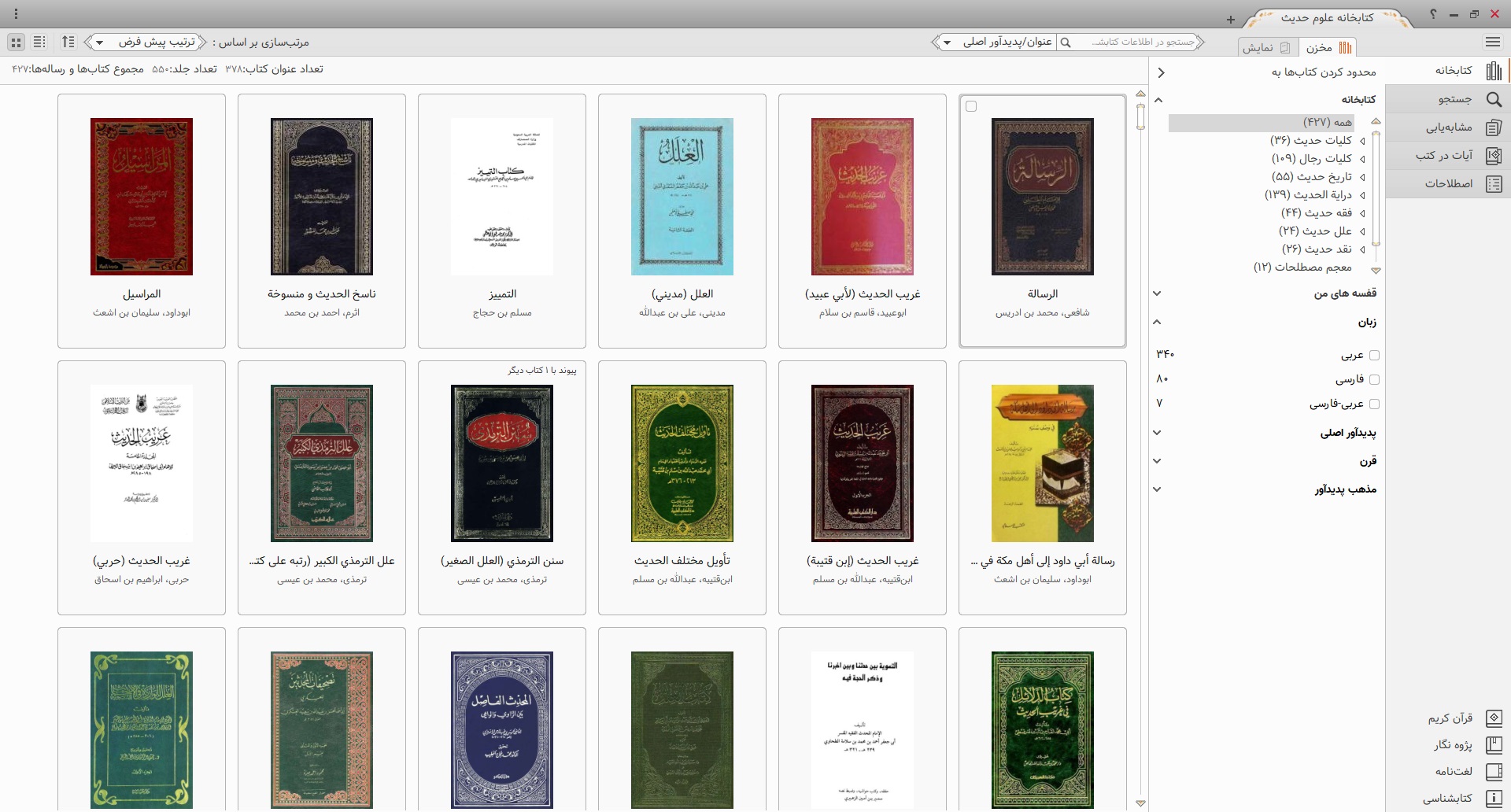Open the Verses in Books (آیات در کتب) icon

pyautogui.click(x=1493, y=156)
